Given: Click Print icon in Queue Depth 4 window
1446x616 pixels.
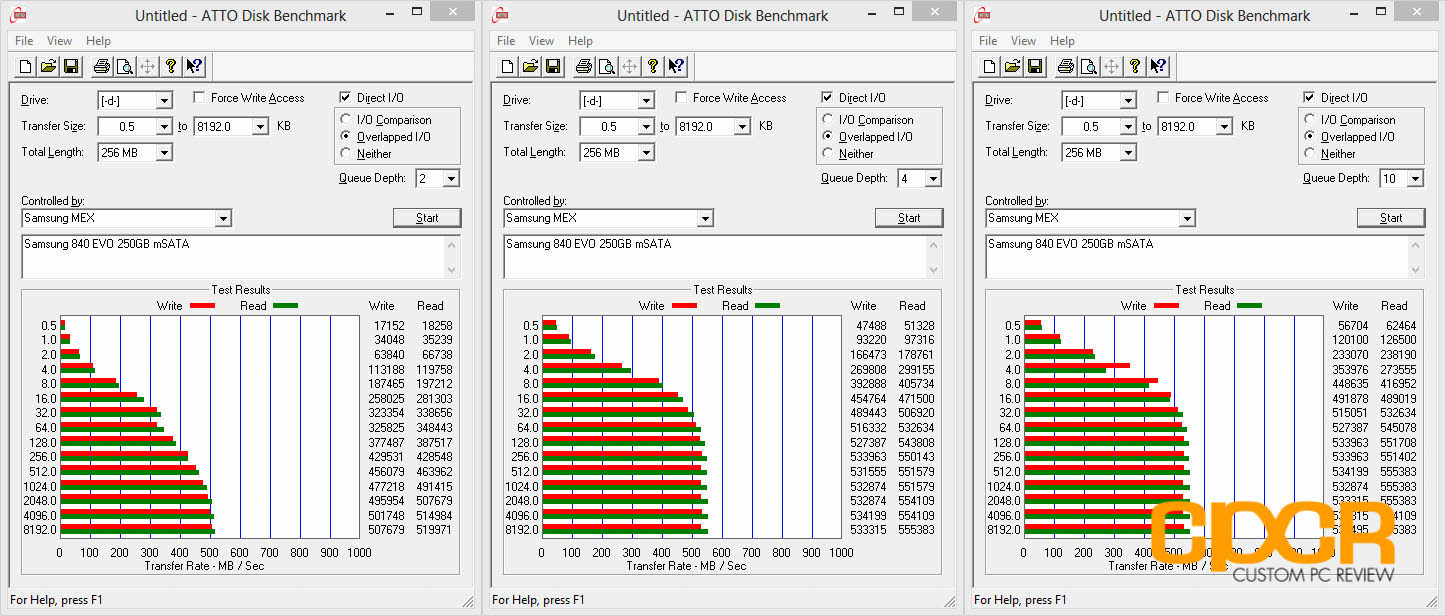Looking at the screenshot, I should tap(583, 67).
